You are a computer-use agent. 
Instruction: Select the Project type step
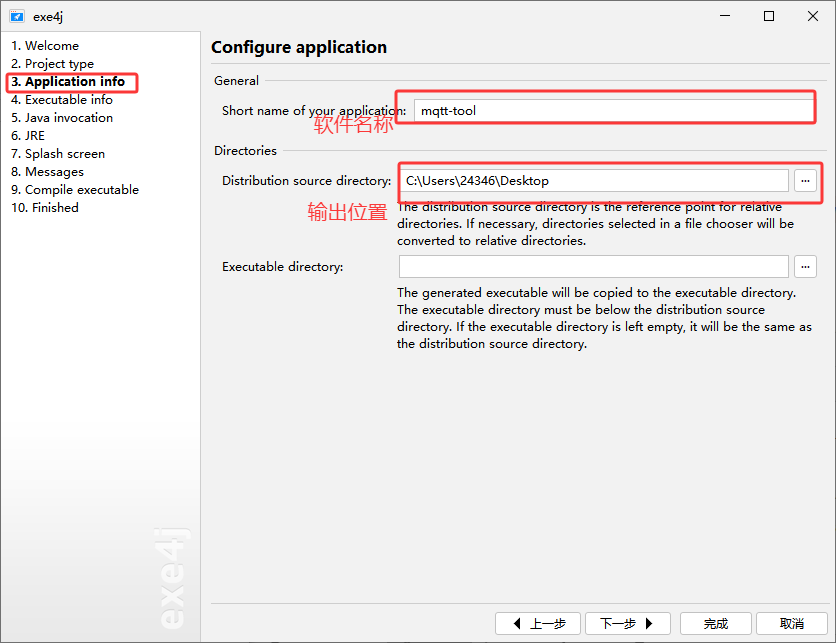point(52,64)
